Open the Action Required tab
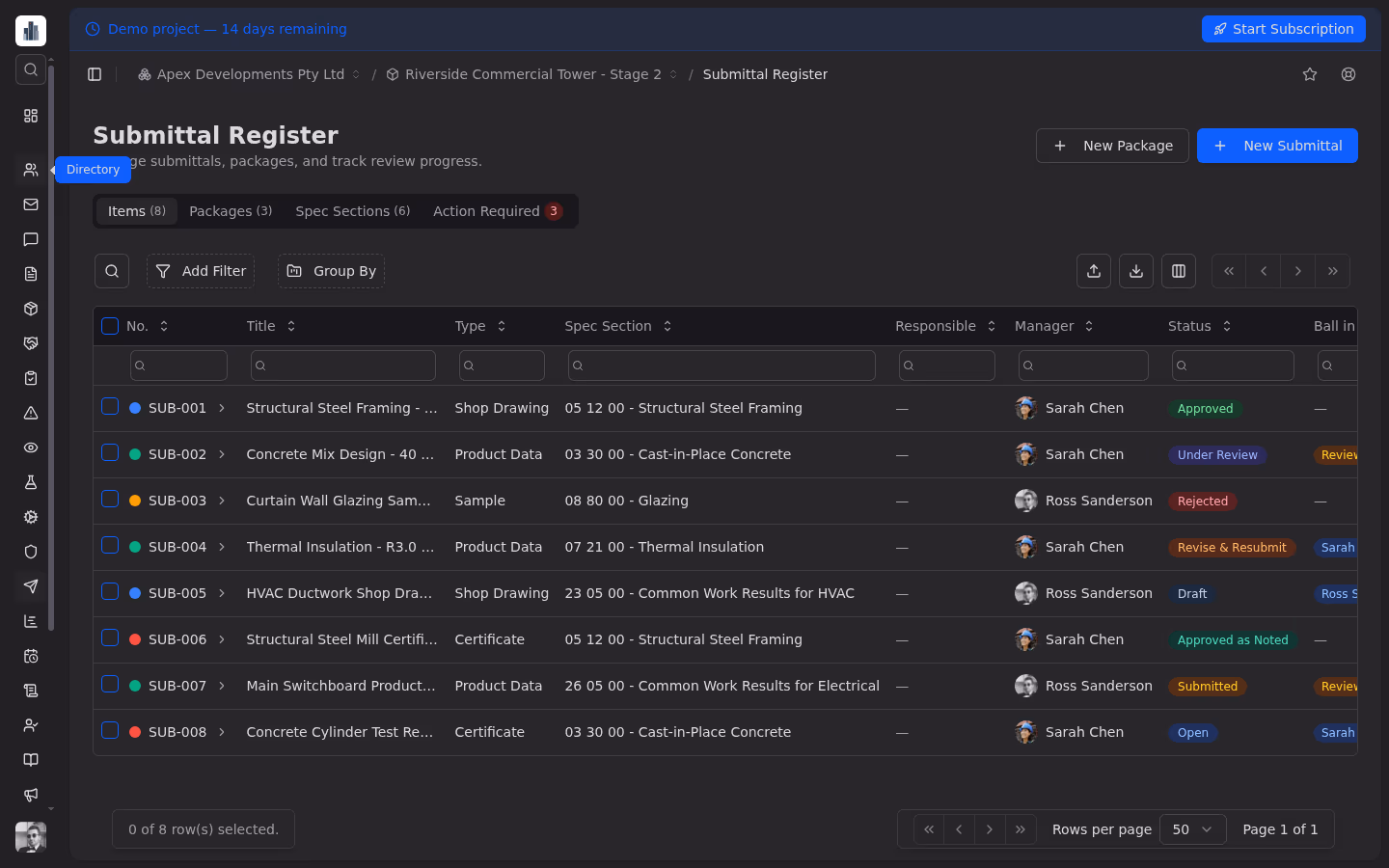 tap(497, 210)
